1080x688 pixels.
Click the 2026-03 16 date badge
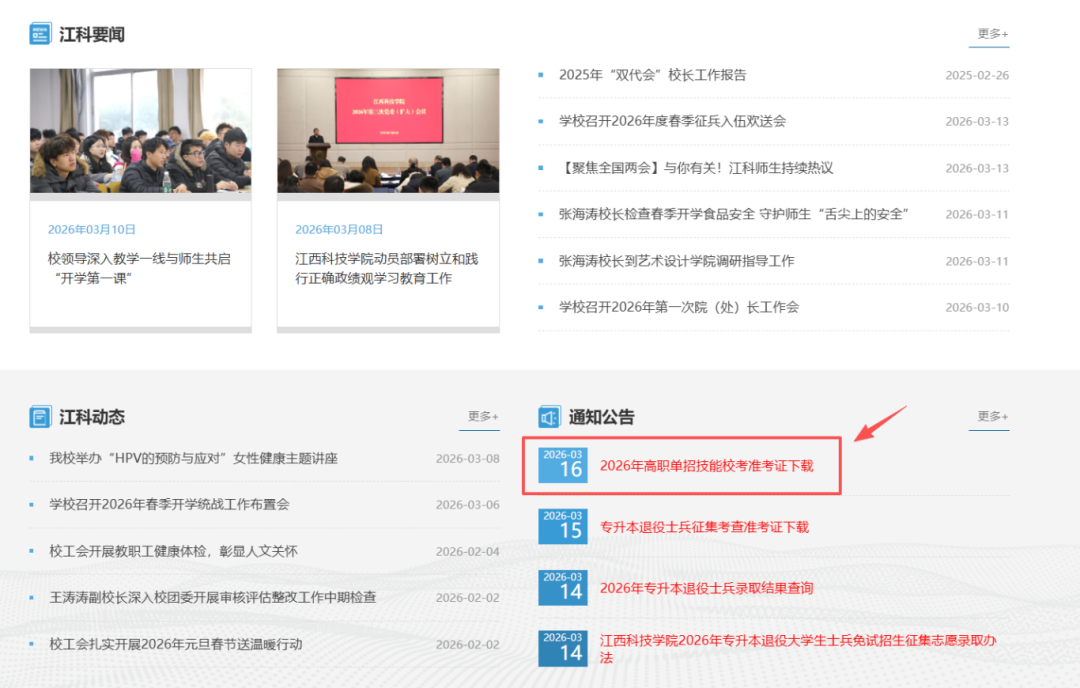pyautogui.click(x=563, y=465)
